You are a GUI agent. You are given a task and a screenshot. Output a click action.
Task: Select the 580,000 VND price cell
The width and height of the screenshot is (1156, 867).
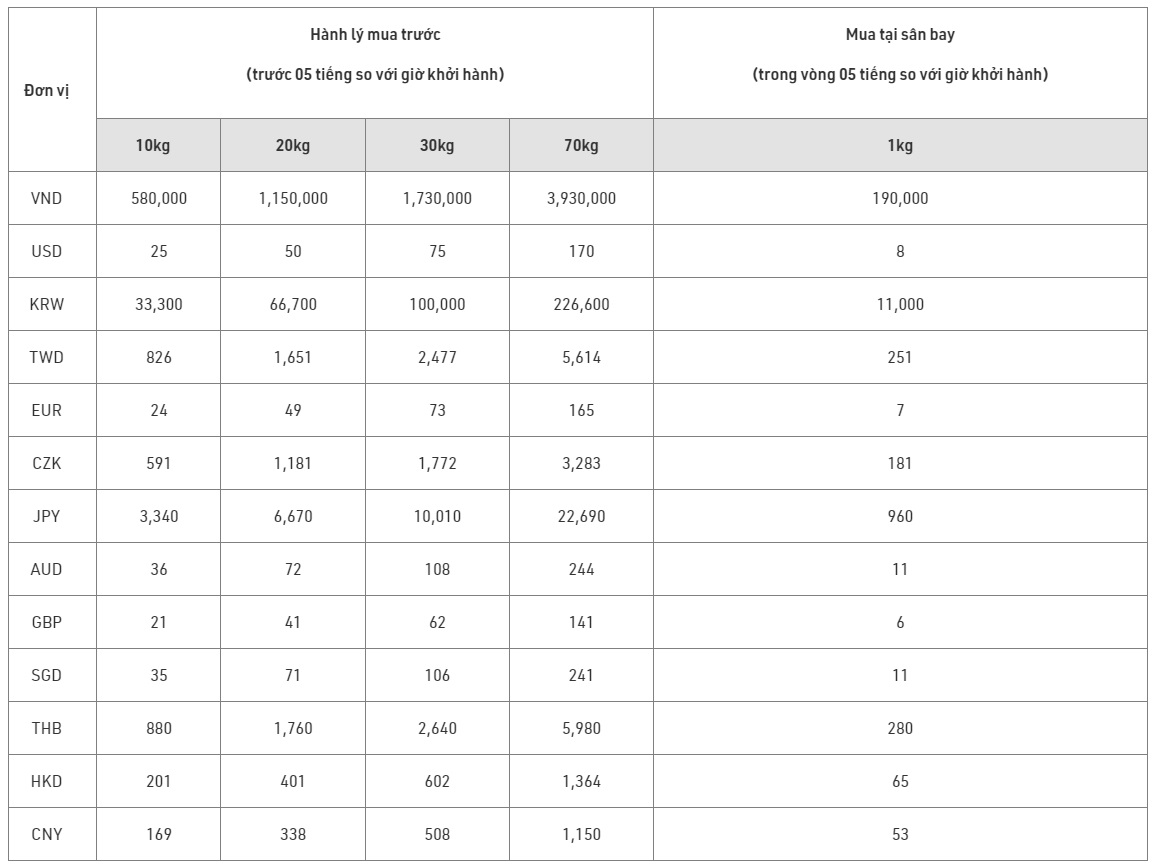click(x=159, y=199)
